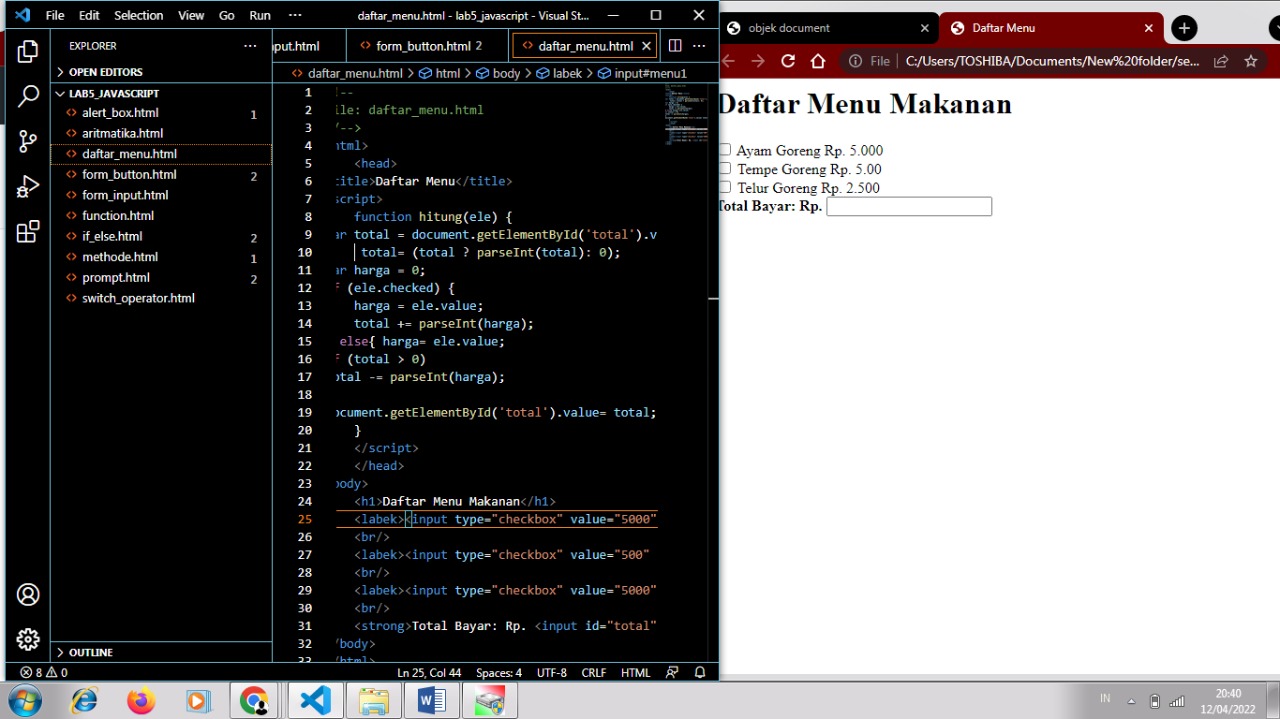Open Microsoft Word from the taskbar
Viewport: 1280px width, 719px height.
click(431, 700)
